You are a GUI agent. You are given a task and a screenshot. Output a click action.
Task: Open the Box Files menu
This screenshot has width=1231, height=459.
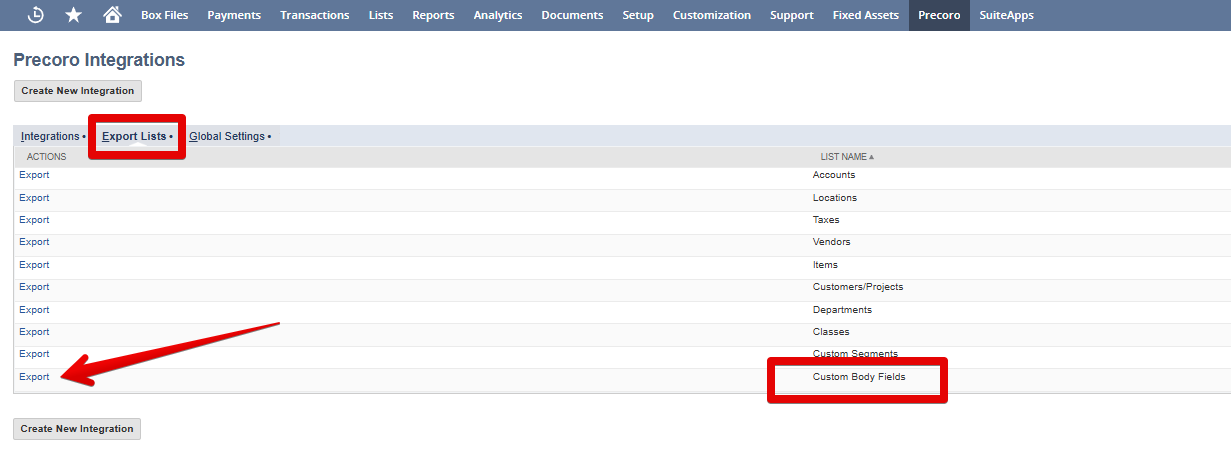click(x=165, y=15)
